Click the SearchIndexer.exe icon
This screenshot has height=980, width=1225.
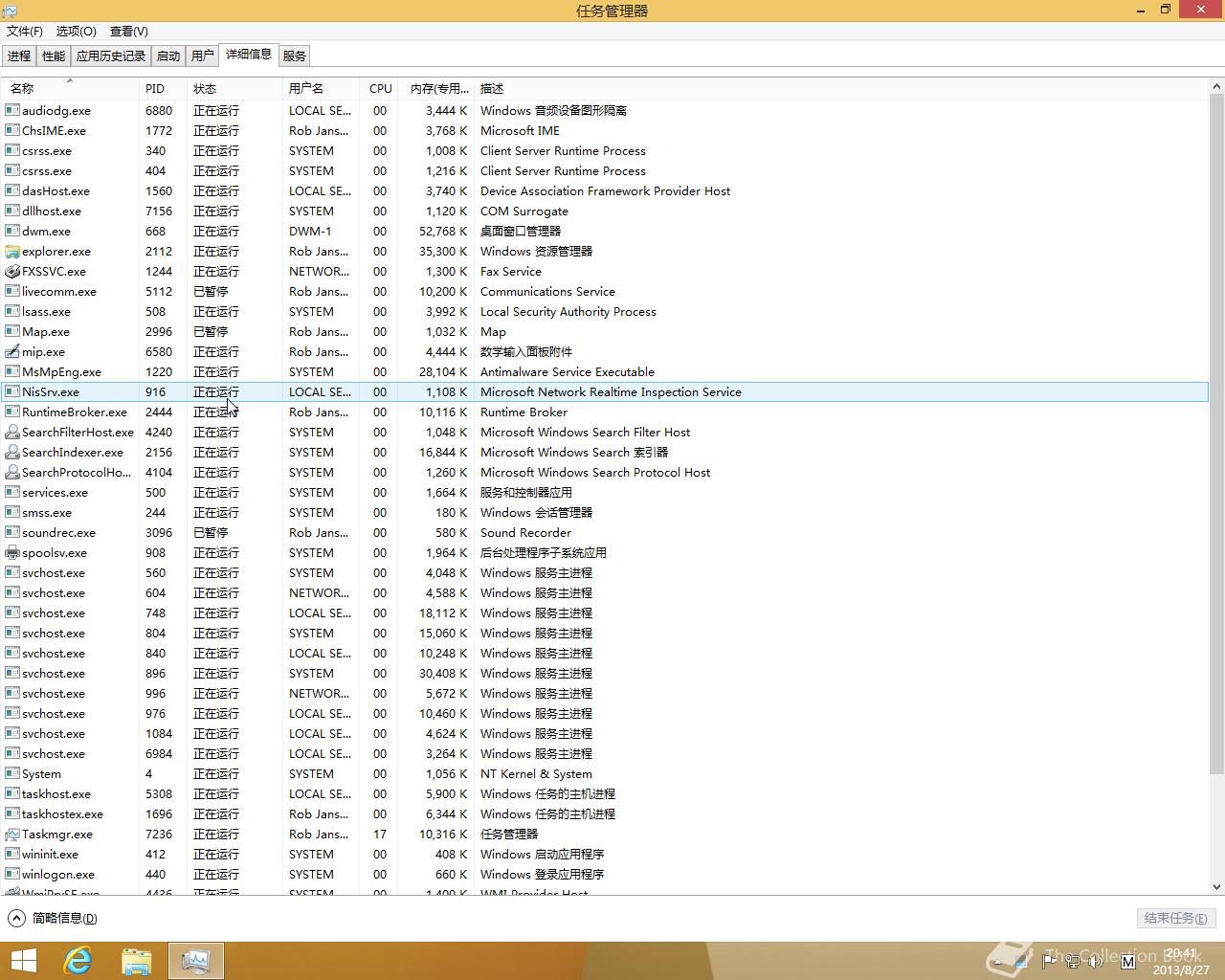12,452
